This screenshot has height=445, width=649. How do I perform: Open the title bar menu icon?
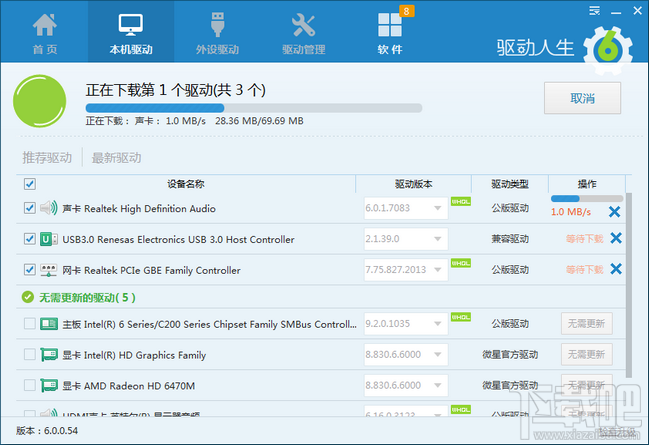click(x=594, y=11)
